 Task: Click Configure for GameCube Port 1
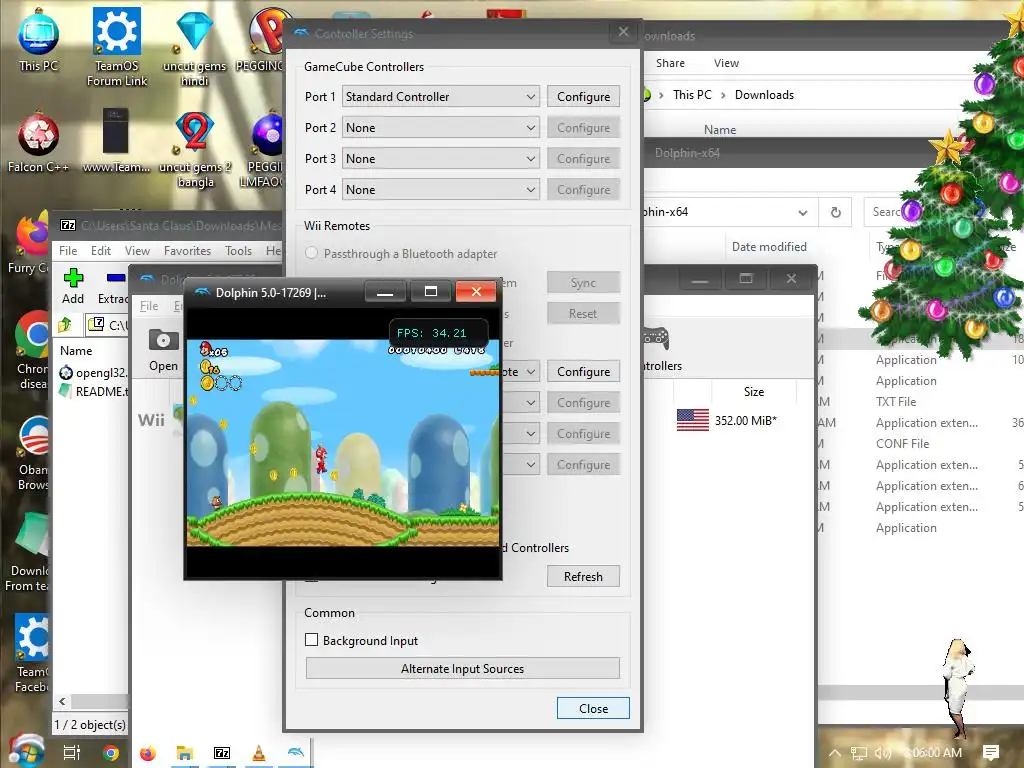tap(583, 97)
